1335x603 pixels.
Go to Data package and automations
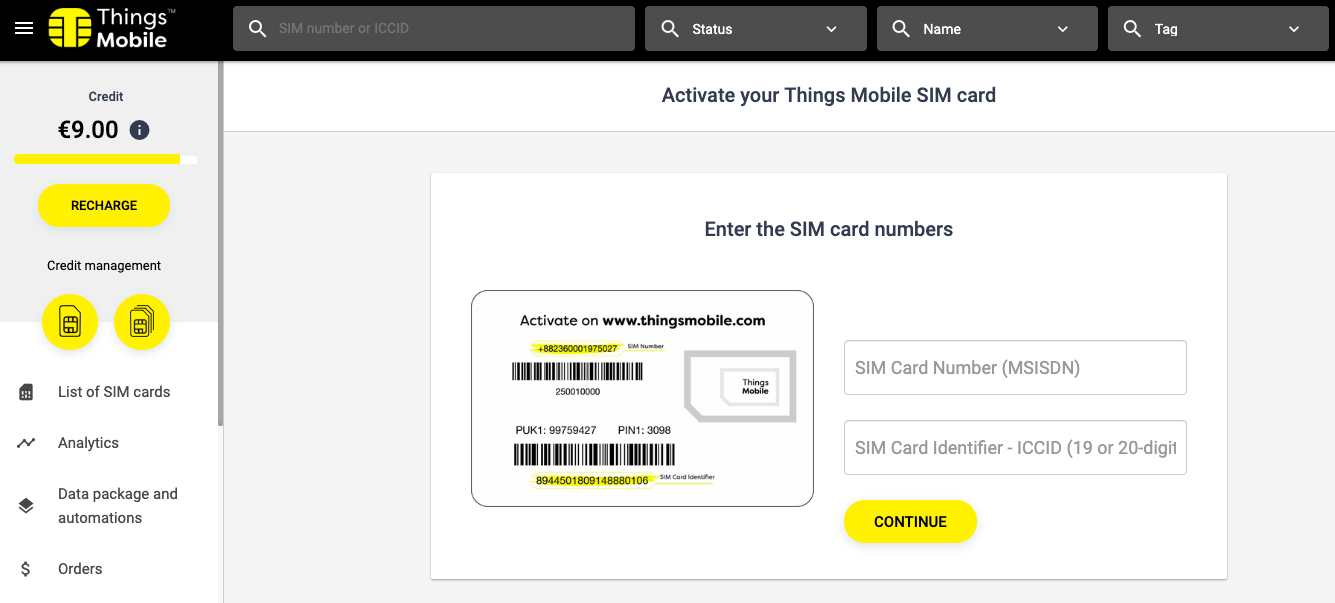pos(118,506)
